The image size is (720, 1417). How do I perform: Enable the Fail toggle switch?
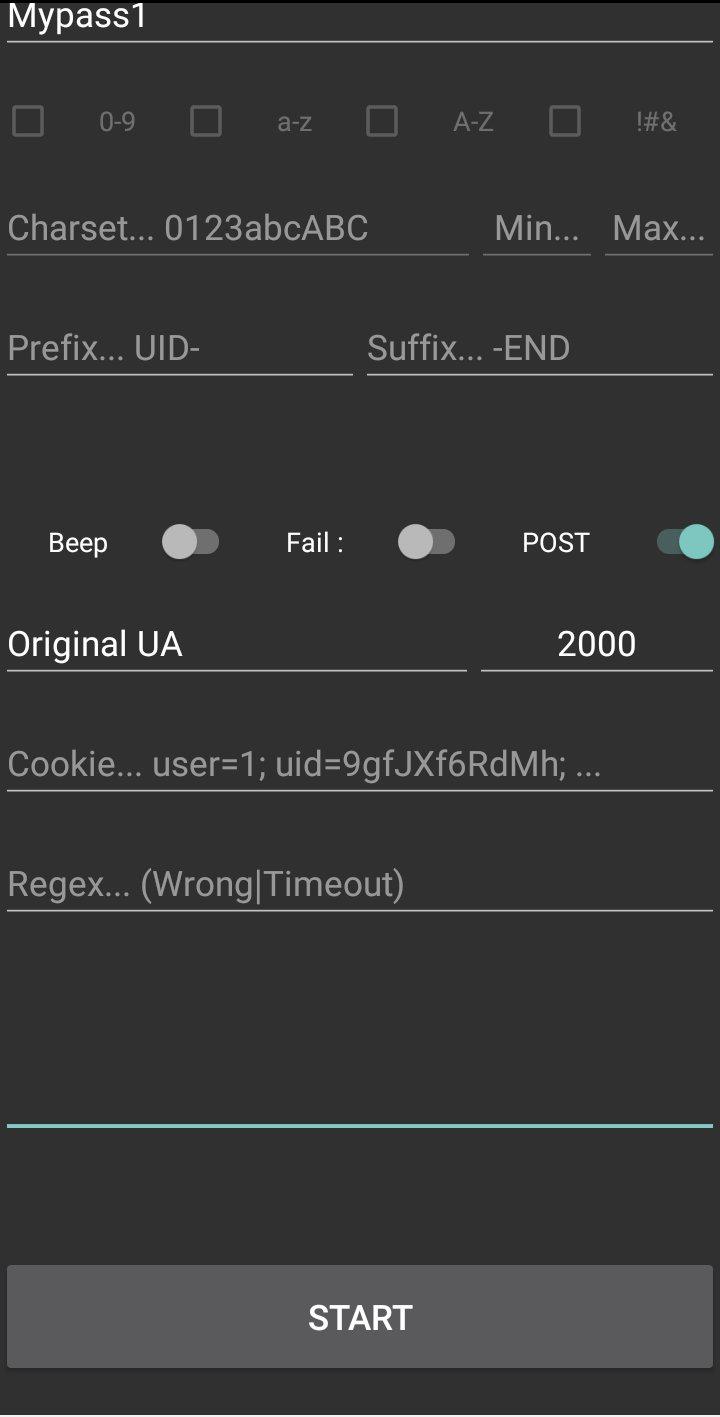(x=427, y=543)
